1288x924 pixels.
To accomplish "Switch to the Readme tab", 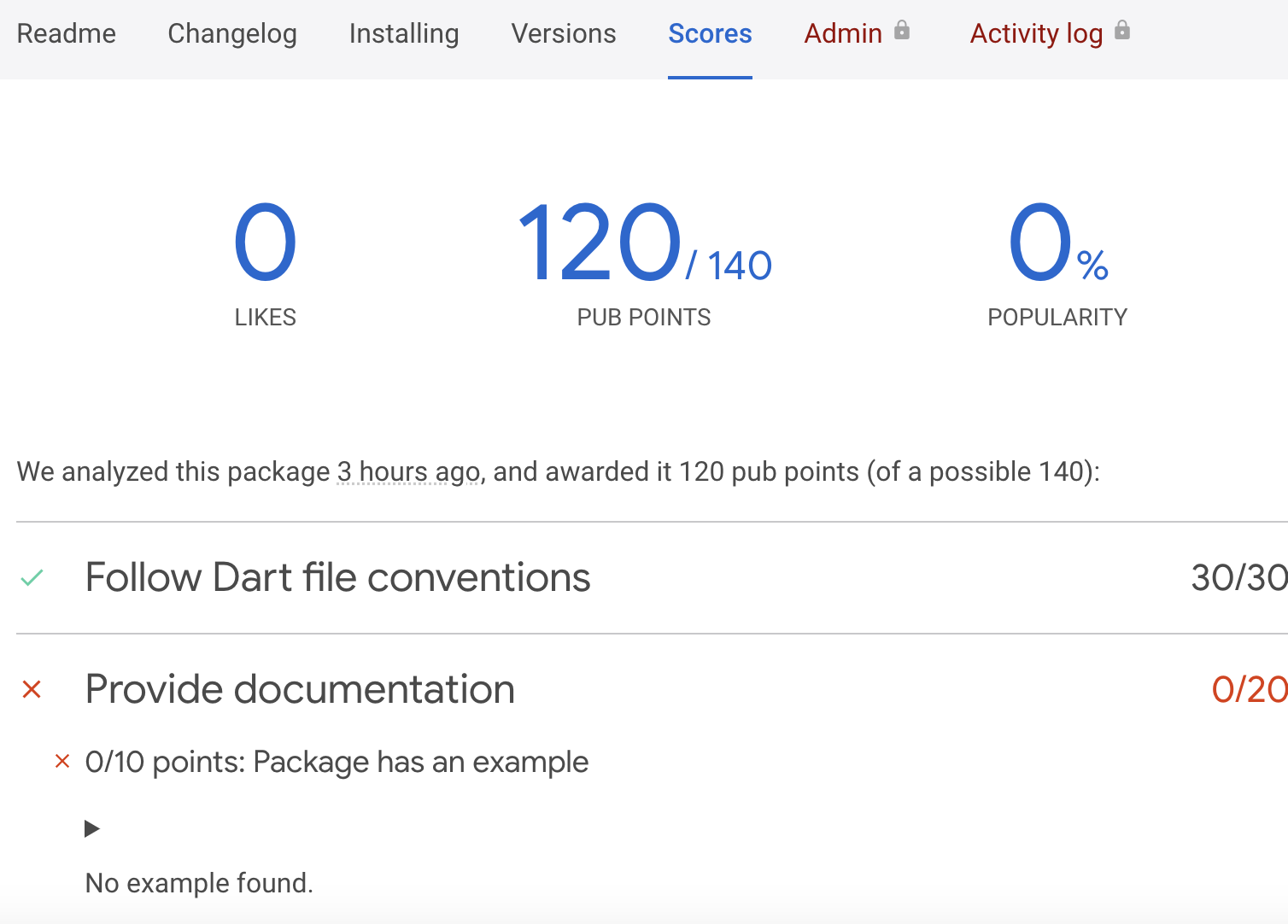I will pyautogui.click(x=66, y=34).
